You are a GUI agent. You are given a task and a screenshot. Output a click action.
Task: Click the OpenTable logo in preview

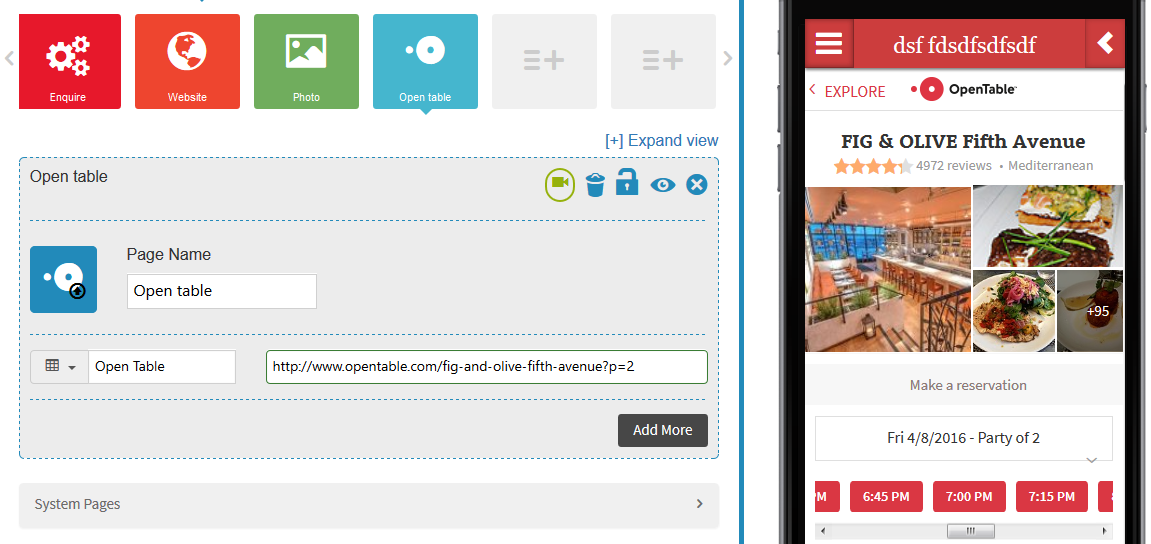[x=964, y=90]
